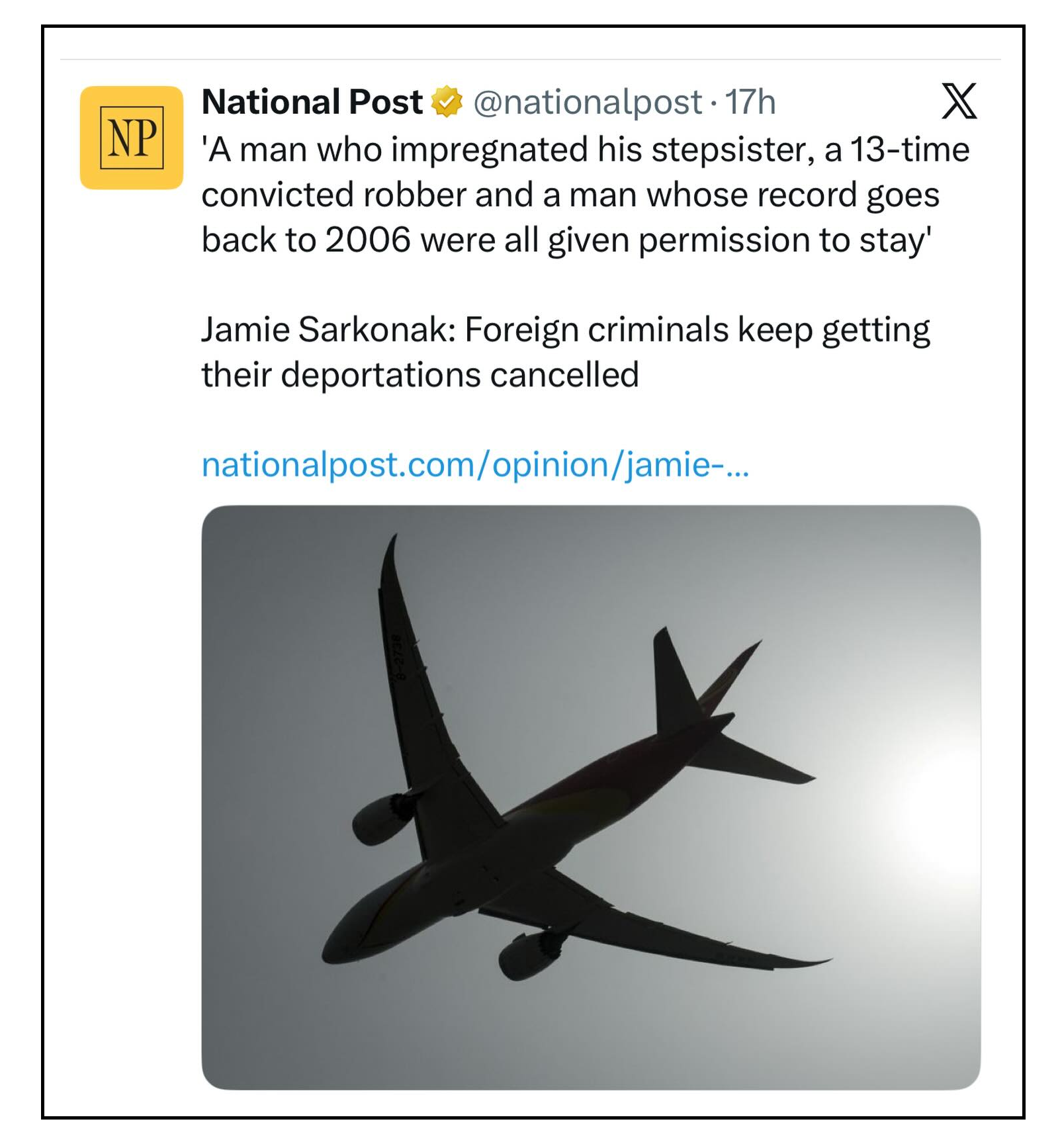
Task: Click the engine under the upper wing
Action: pyautogui.click(x=380, y=819)
